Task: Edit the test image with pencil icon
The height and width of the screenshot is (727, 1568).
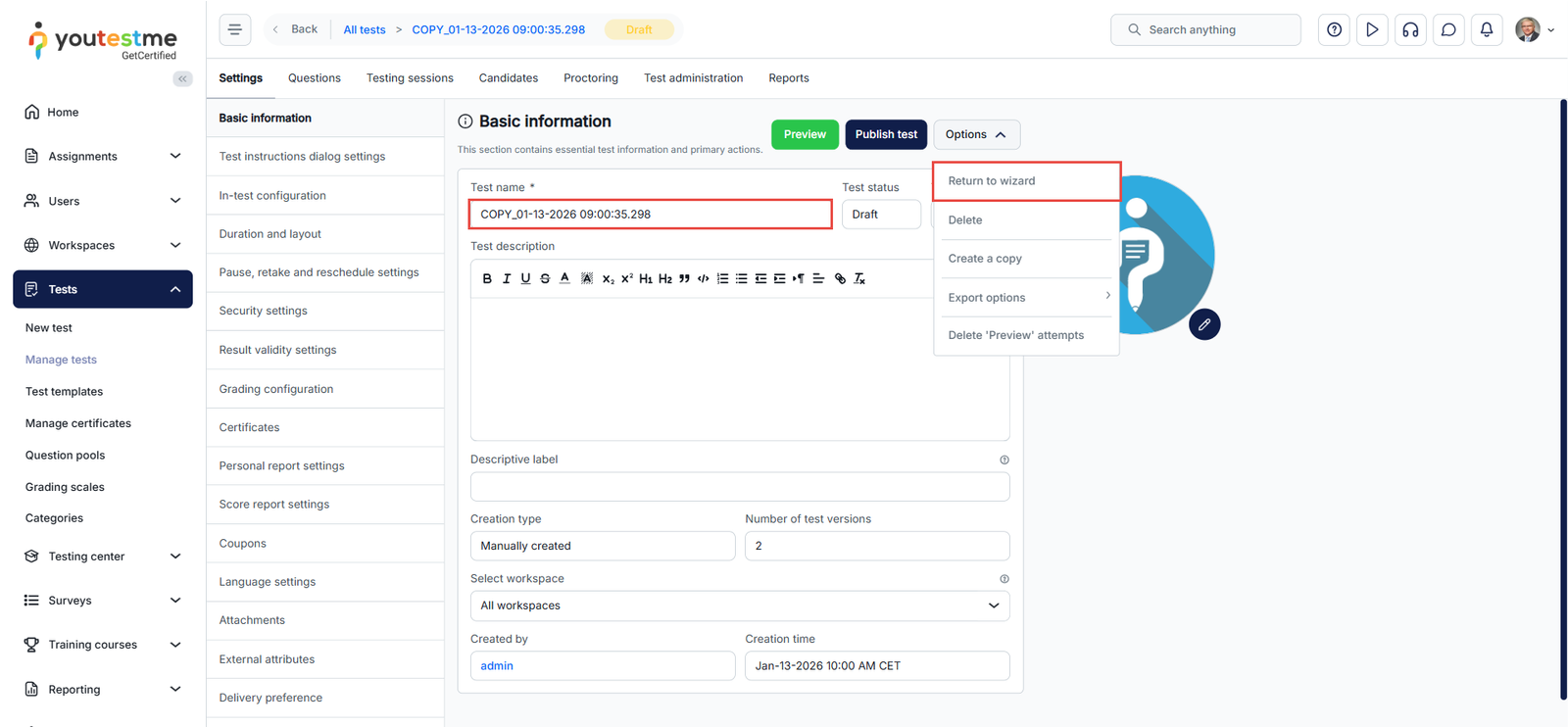Action: 1204,324
